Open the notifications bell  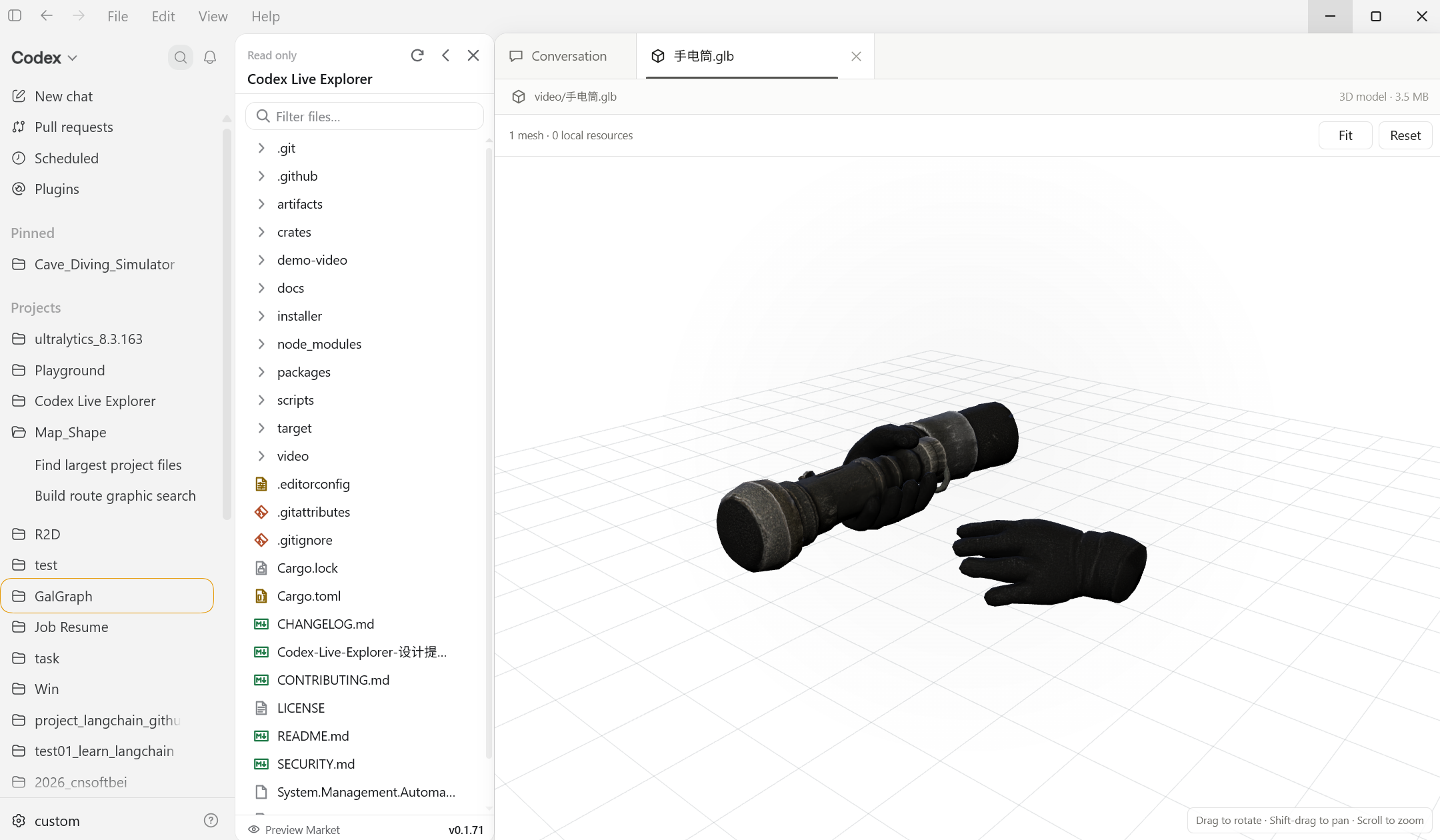coord(210,58)
